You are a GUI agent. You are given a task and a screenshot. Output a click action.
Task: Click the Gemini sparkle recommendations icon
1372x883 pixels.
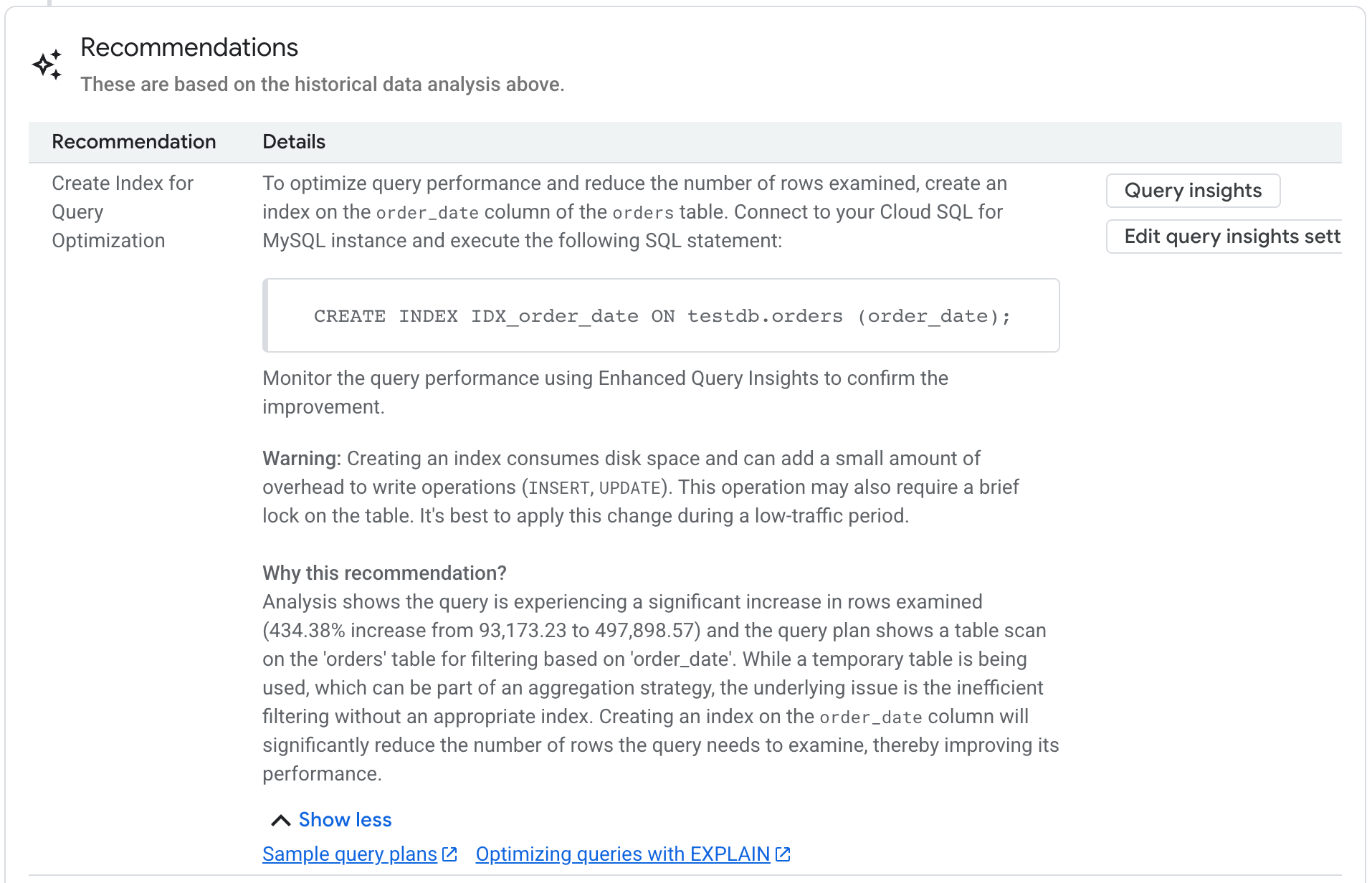(47, 64)
